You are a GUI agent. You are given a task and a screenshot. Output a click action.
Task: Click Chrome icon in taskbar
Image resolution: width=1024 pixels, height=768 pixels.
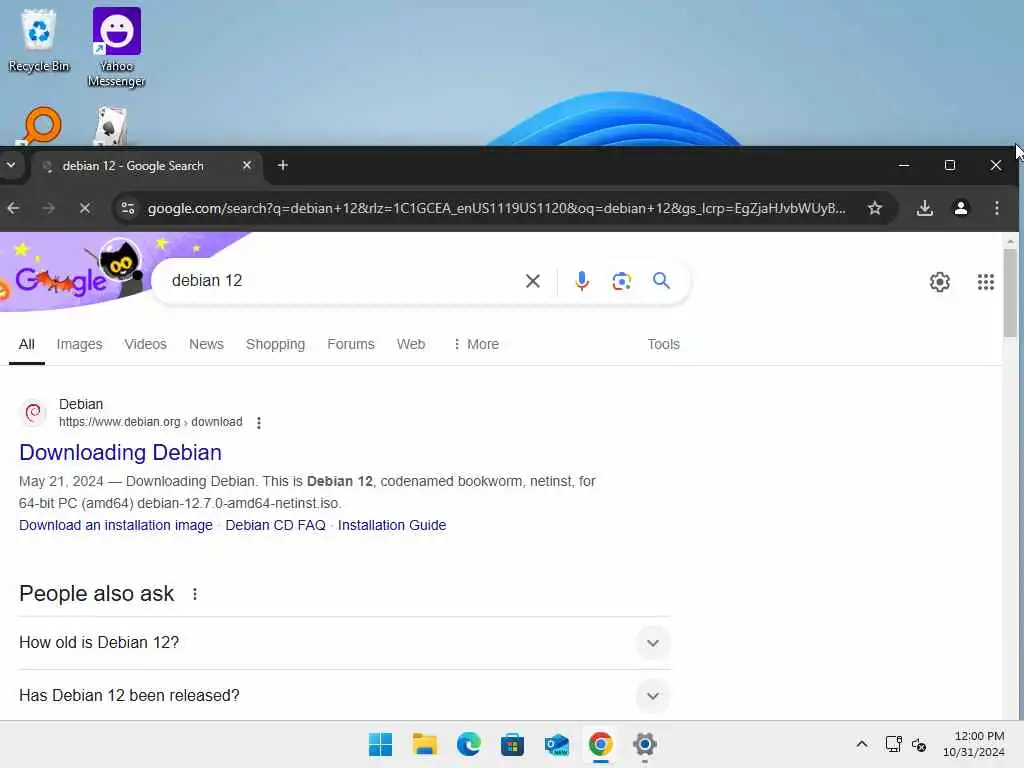pos(600,744)
